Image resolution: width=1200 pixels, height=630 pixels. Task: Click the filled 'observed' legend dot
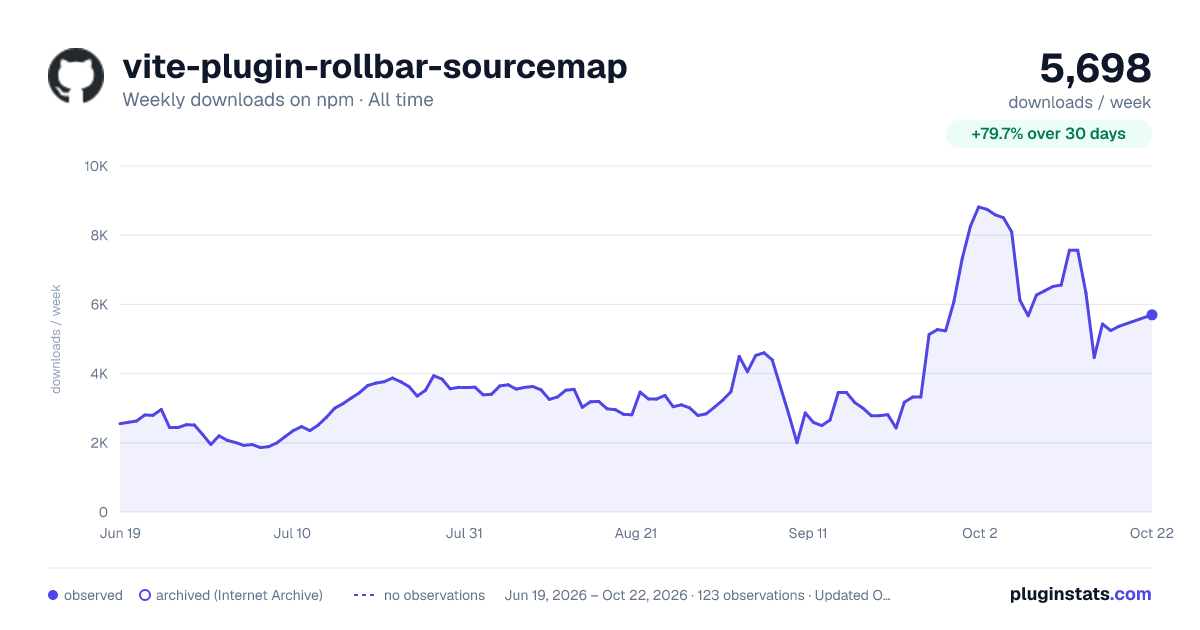[53, 595]
